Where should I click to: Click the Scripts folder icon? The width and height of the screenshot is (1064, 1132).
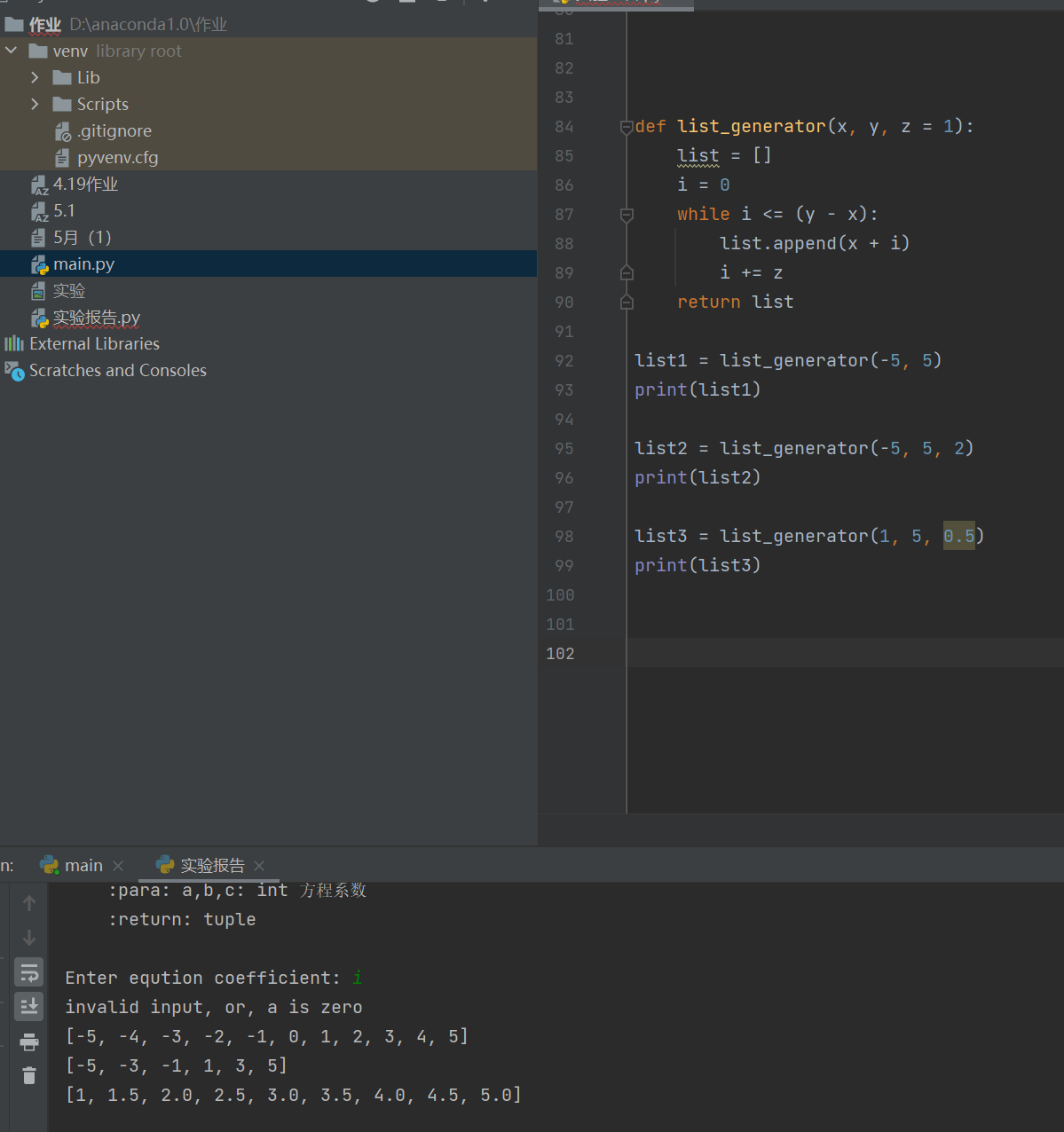click(62, 104)
